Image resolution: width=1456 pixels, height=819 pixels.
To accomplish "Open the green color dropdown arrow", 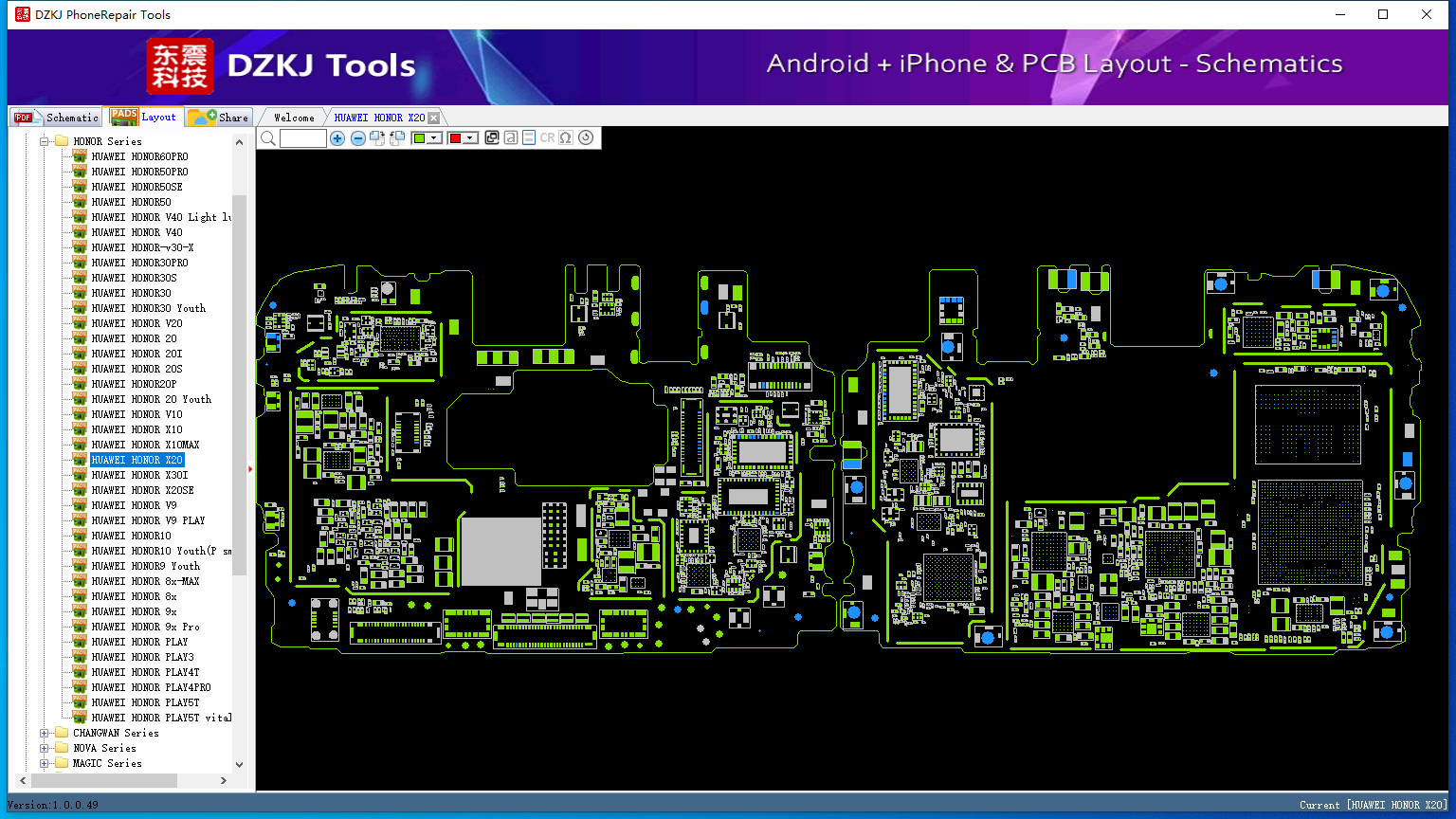I will pyautogui.click(x=435, y=138).
